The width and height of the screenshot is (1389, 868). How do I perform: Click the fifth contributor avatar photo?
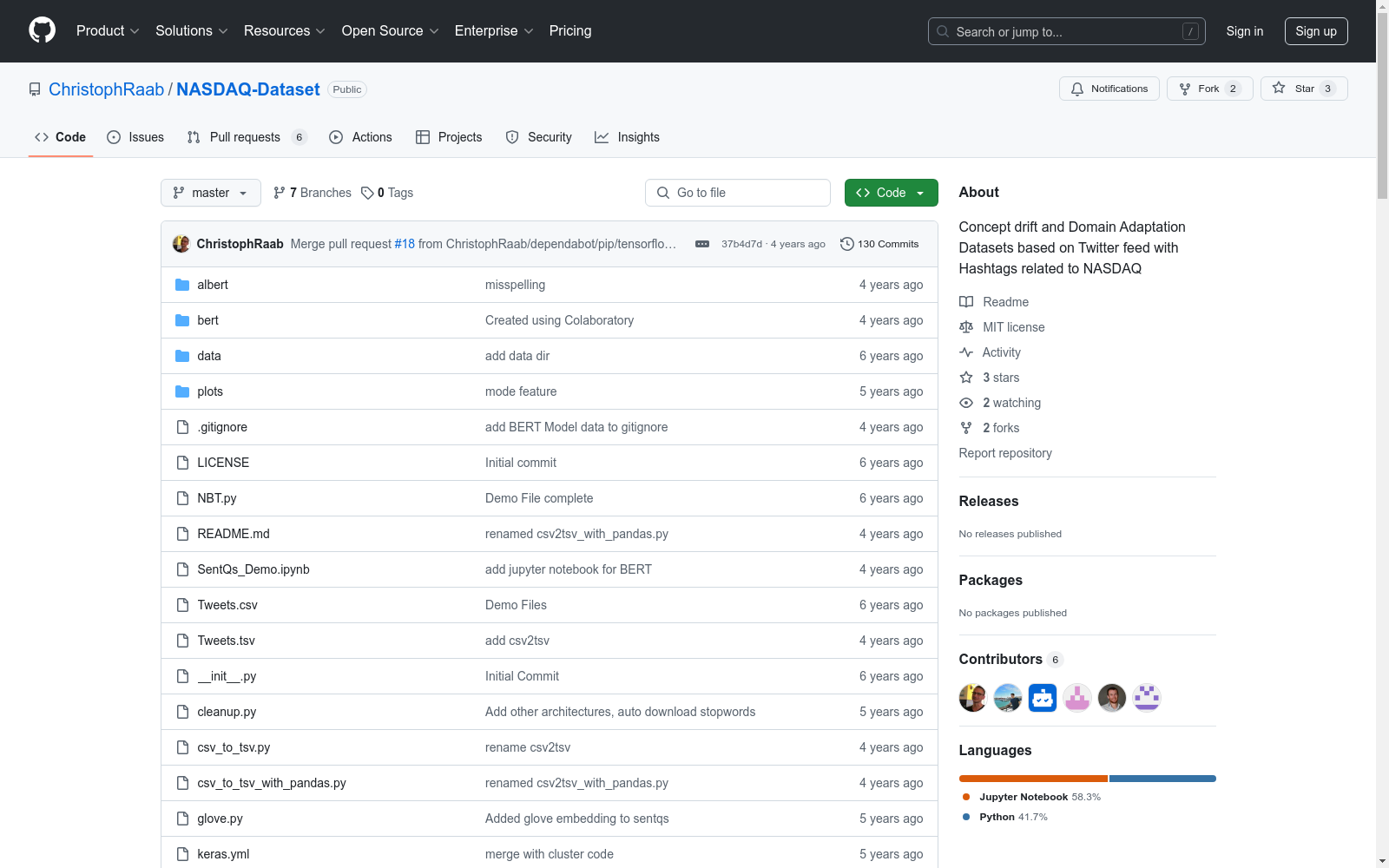1112,698
